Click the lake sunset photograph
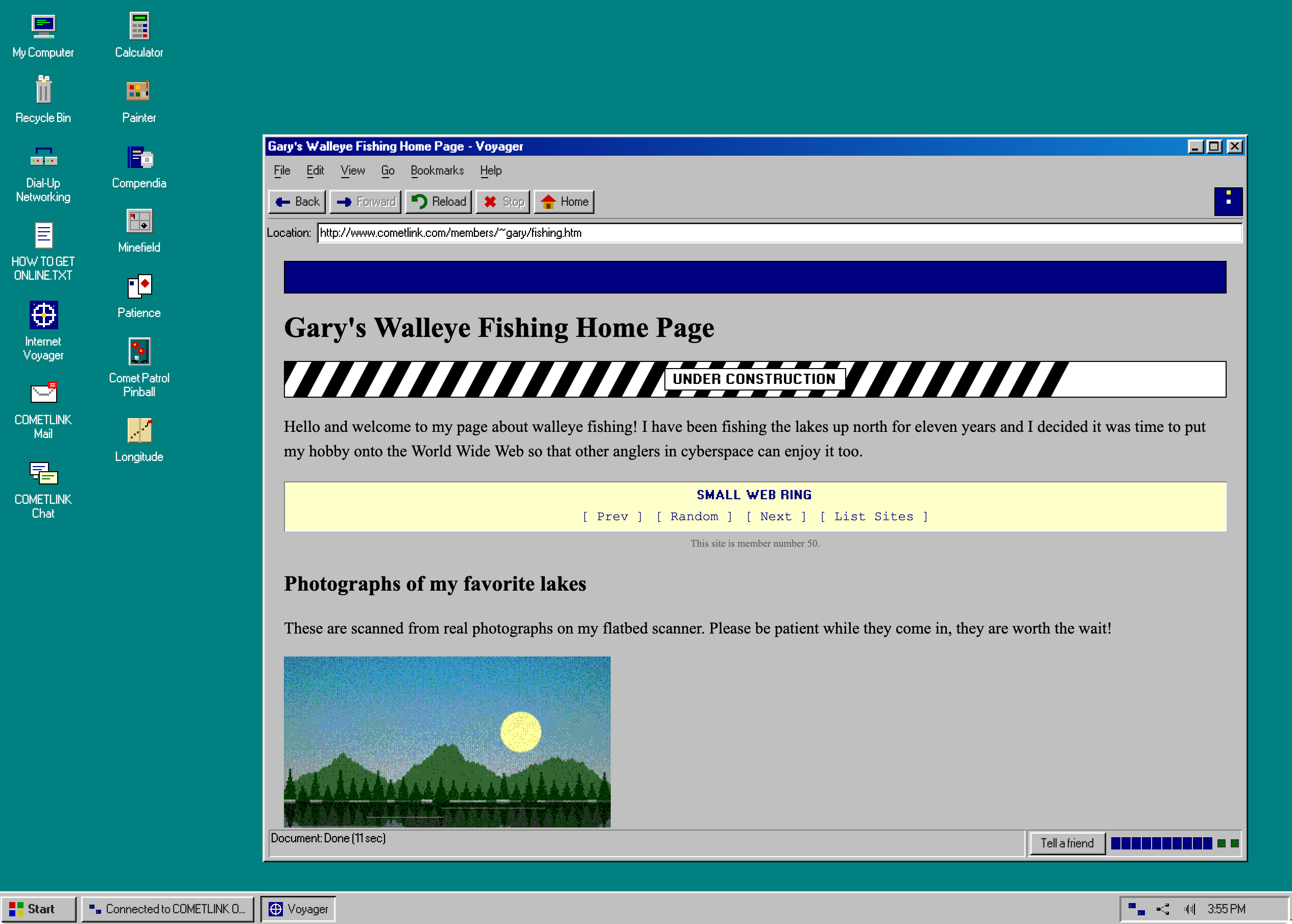This screenshot has height=924, width=1292. tap(447, 742)
